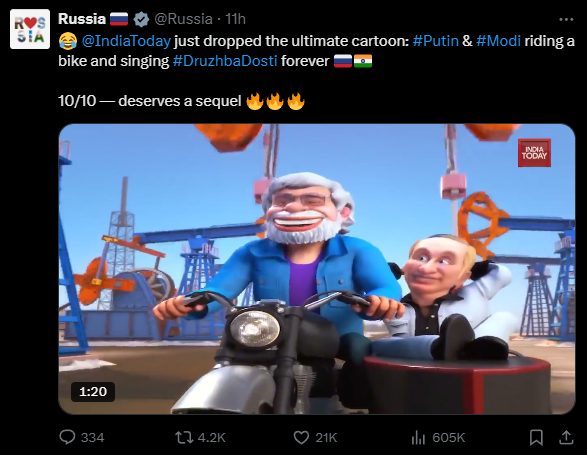This screenshot has width=587, height=455.
Task: Like the tweet with heart icon
Action: 301,437
